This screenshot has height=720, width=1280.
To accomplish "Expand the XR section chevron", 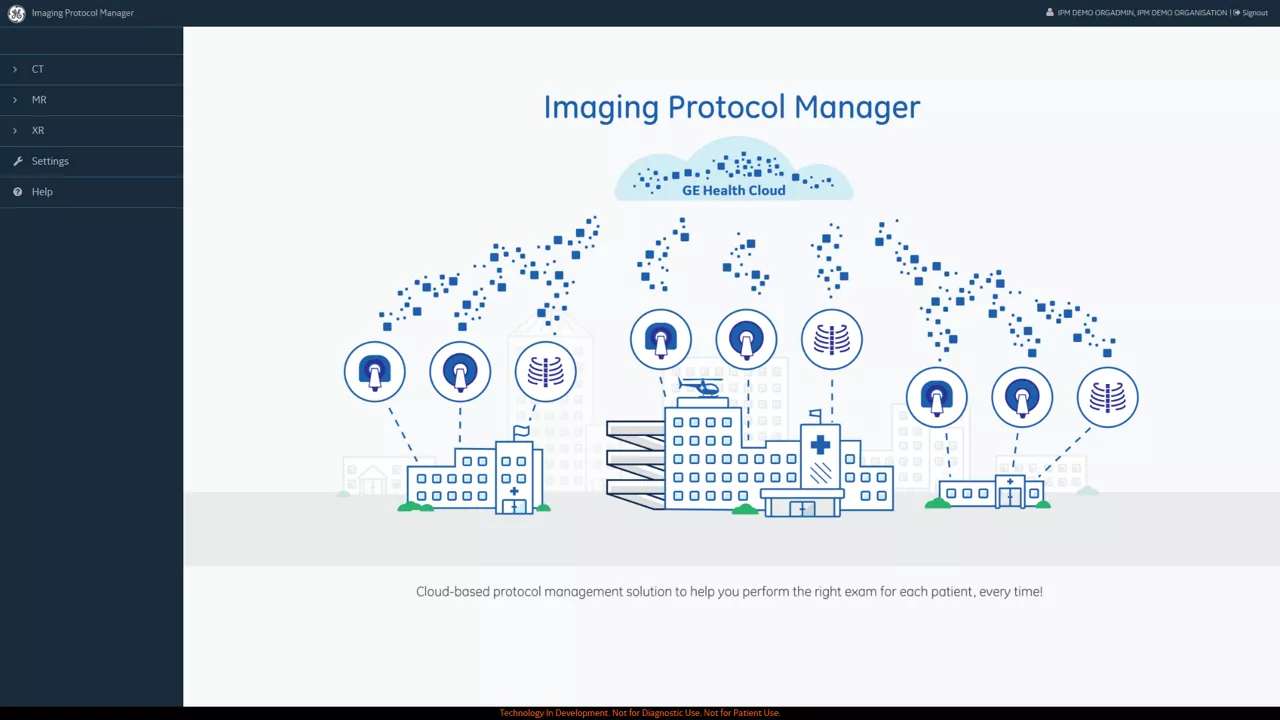I will pyautogui.click(x=15, y=131).
